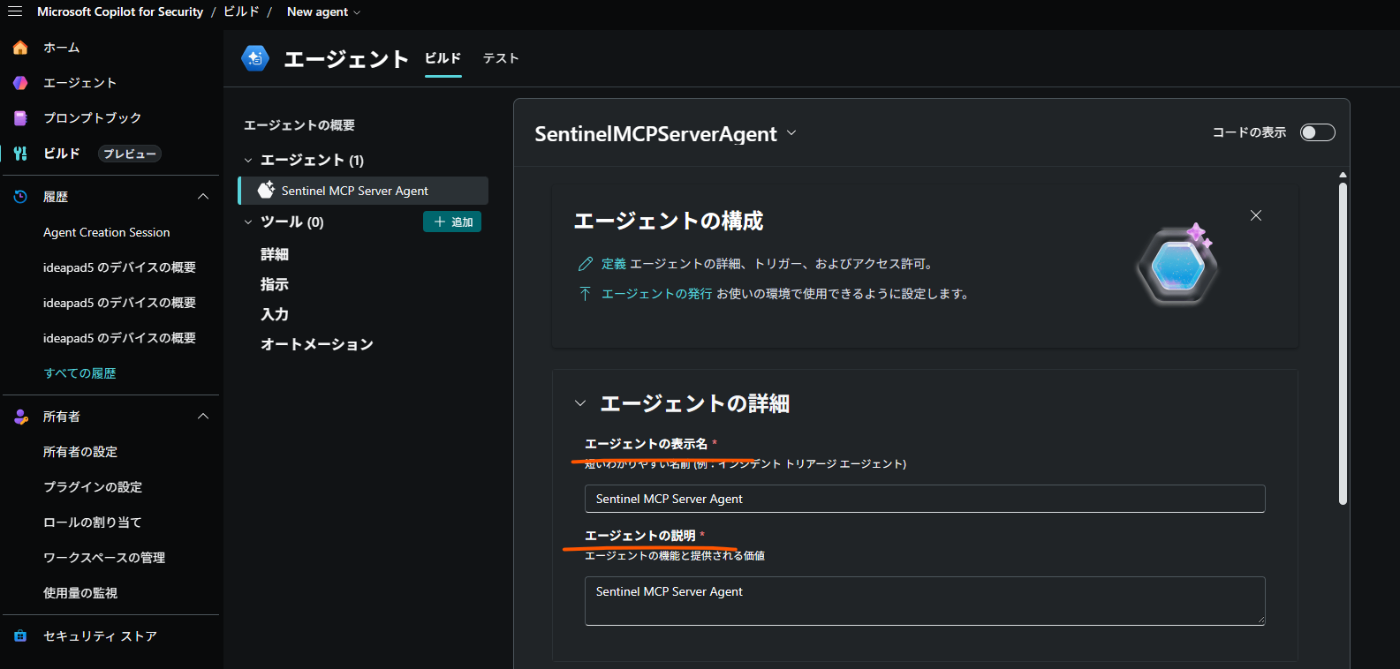
Task: Click the 定義 link
Action: 614,264
